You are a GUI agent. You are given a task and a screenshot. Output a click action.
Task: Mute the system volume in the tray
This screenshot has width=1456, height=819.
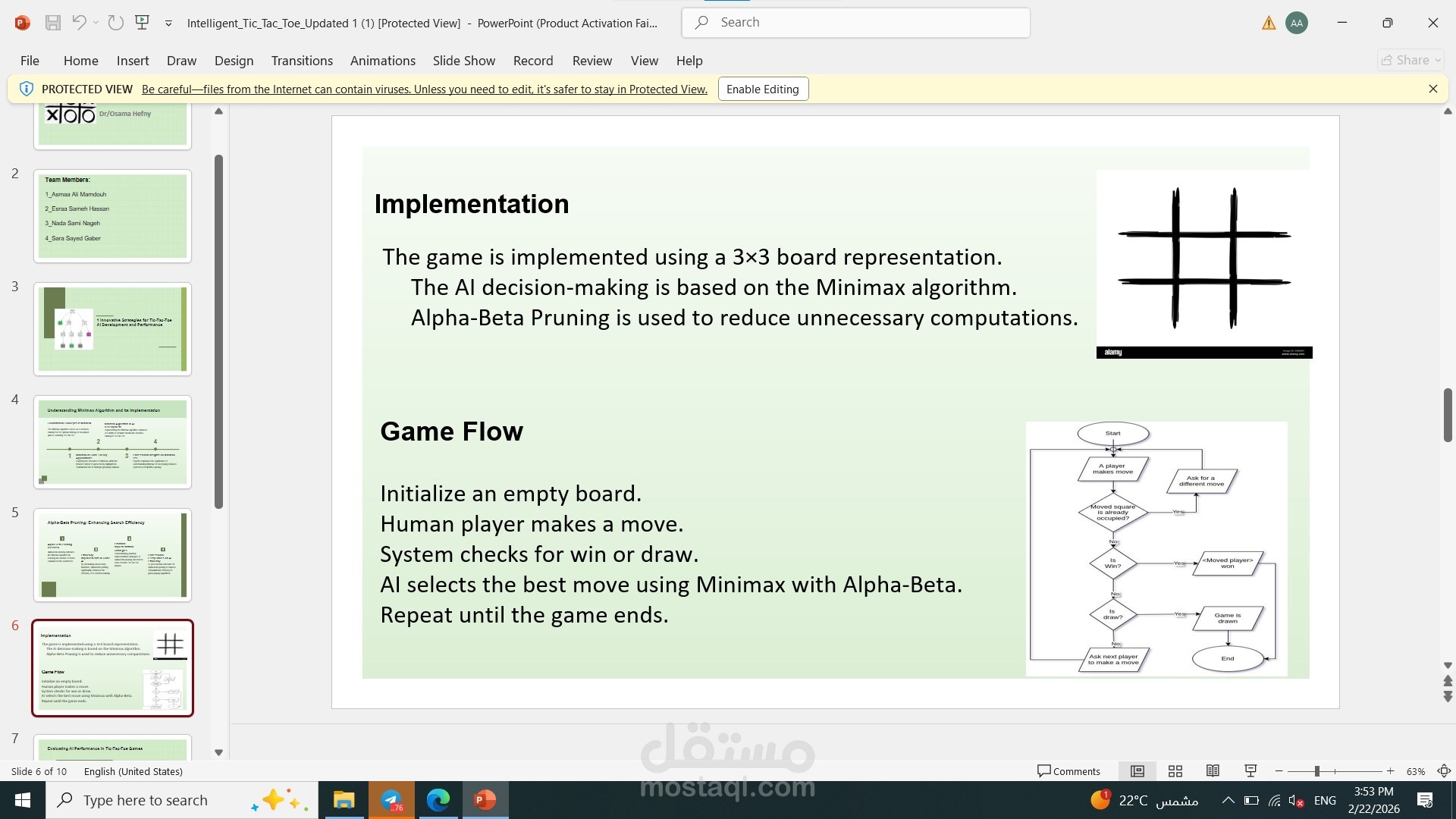(1298, 799)
